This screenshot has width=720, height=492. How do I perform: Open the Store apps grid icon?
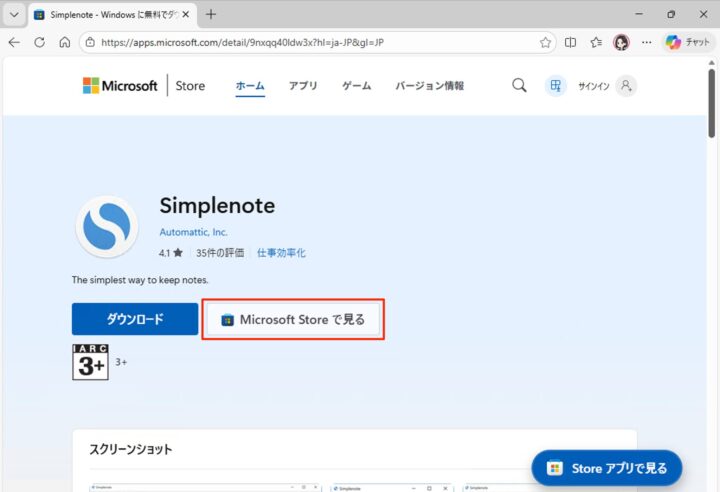(x=555, y=86)
